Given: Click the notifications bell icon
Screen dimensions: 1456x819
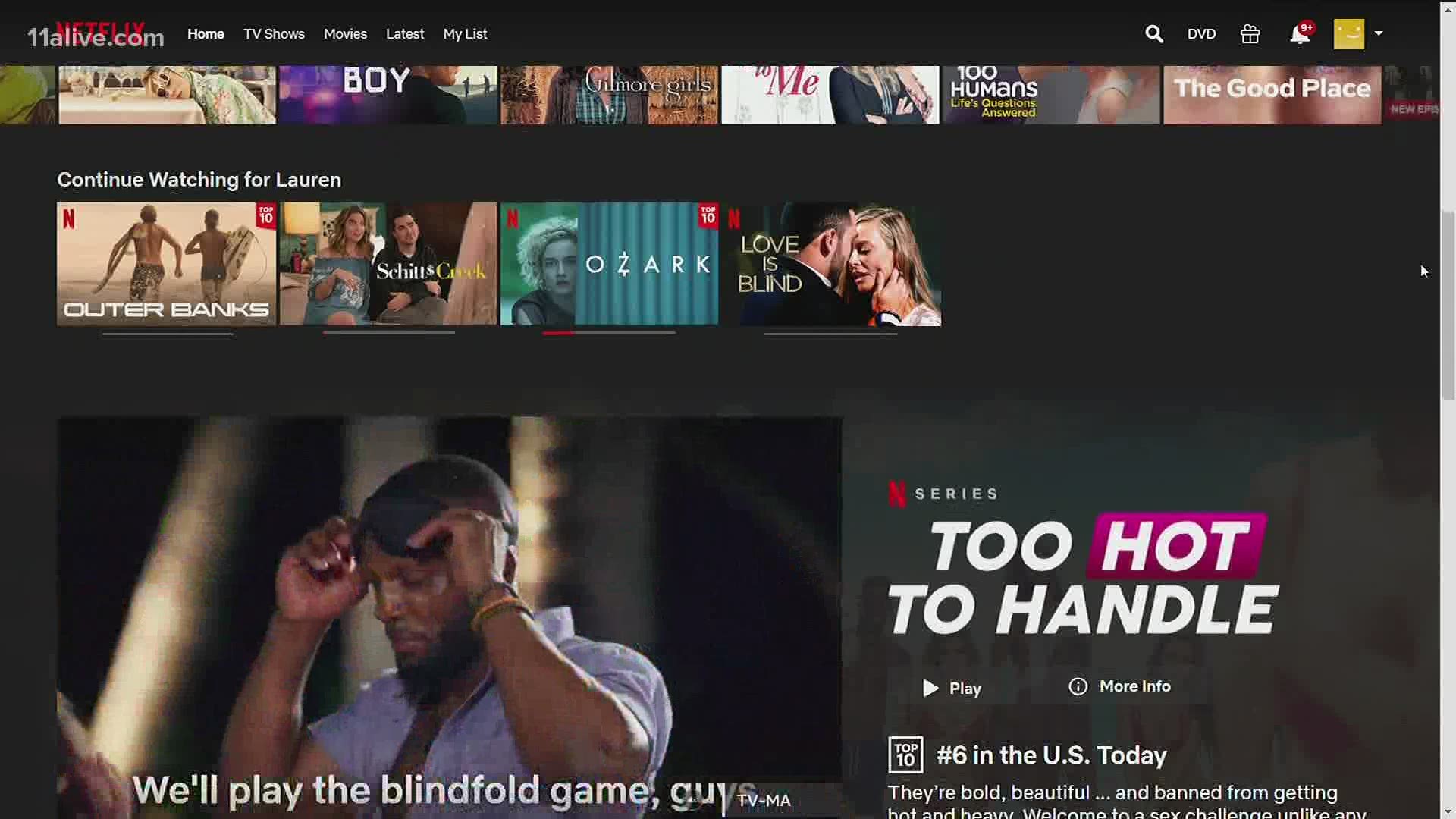Looking at the screenshot, I should [1300, 33].
